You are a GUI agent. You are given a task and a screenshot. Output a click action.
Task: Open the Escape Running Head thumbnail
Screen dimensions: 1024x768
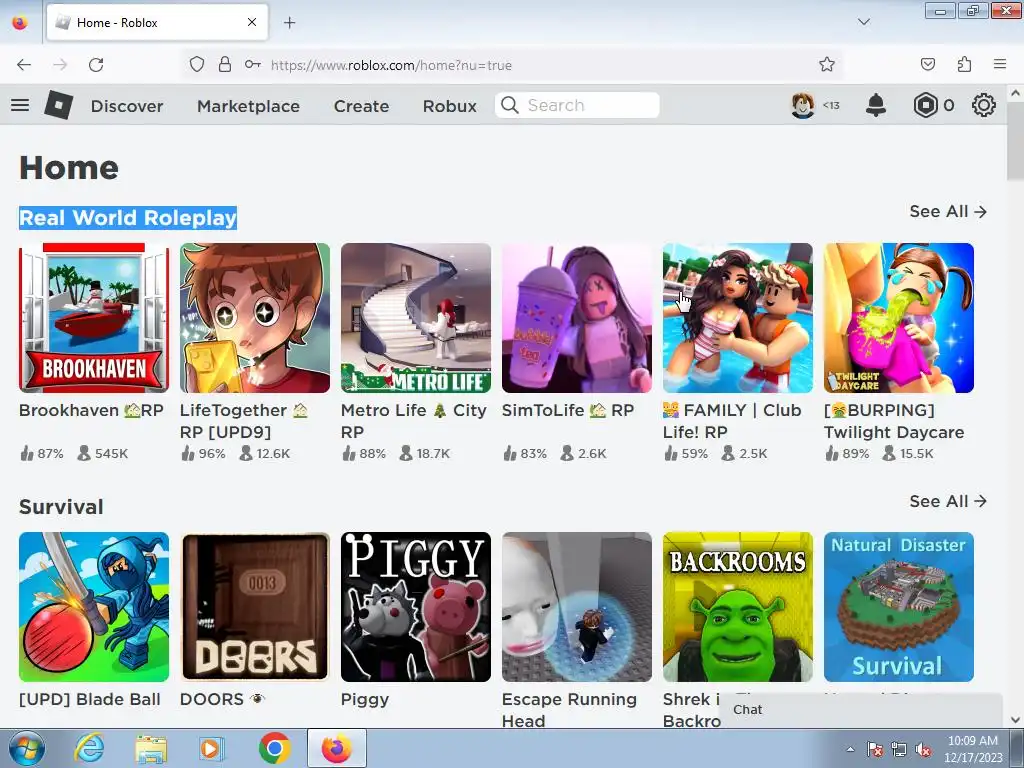577,607
